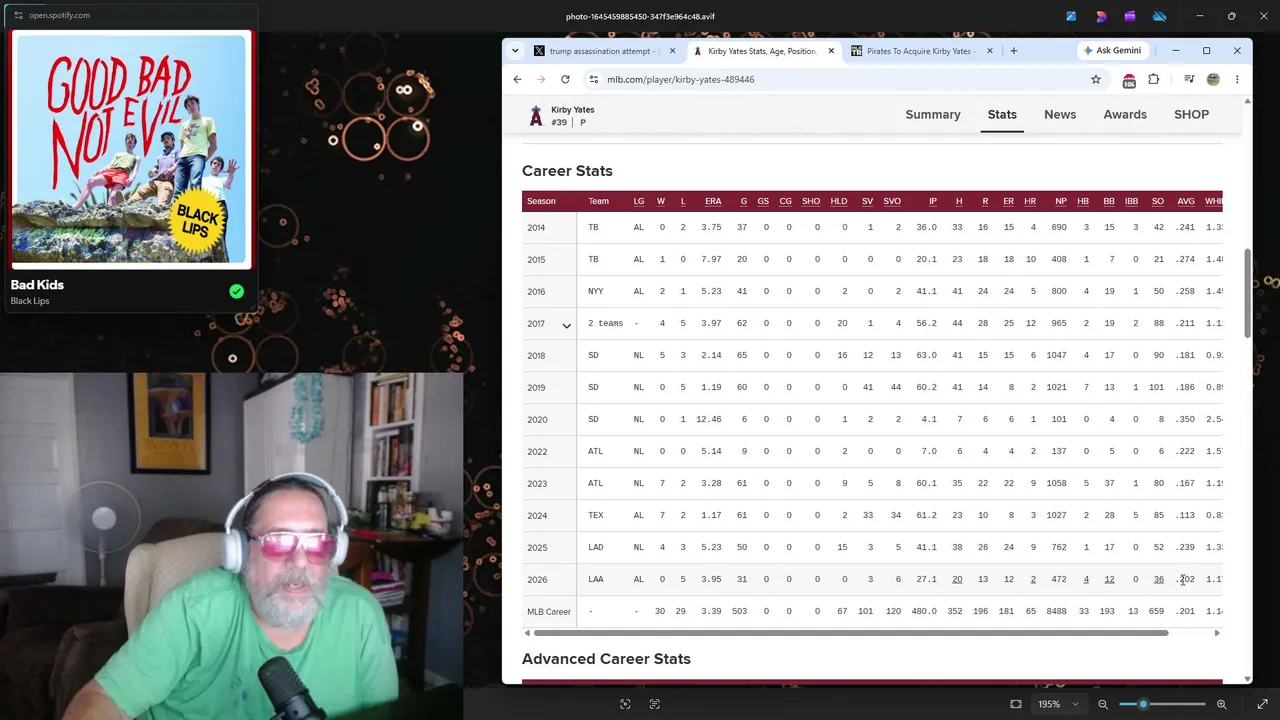Sort the table by the ERA column header
The height and width of the screenshot is (720, 1280).
[713, 201]
